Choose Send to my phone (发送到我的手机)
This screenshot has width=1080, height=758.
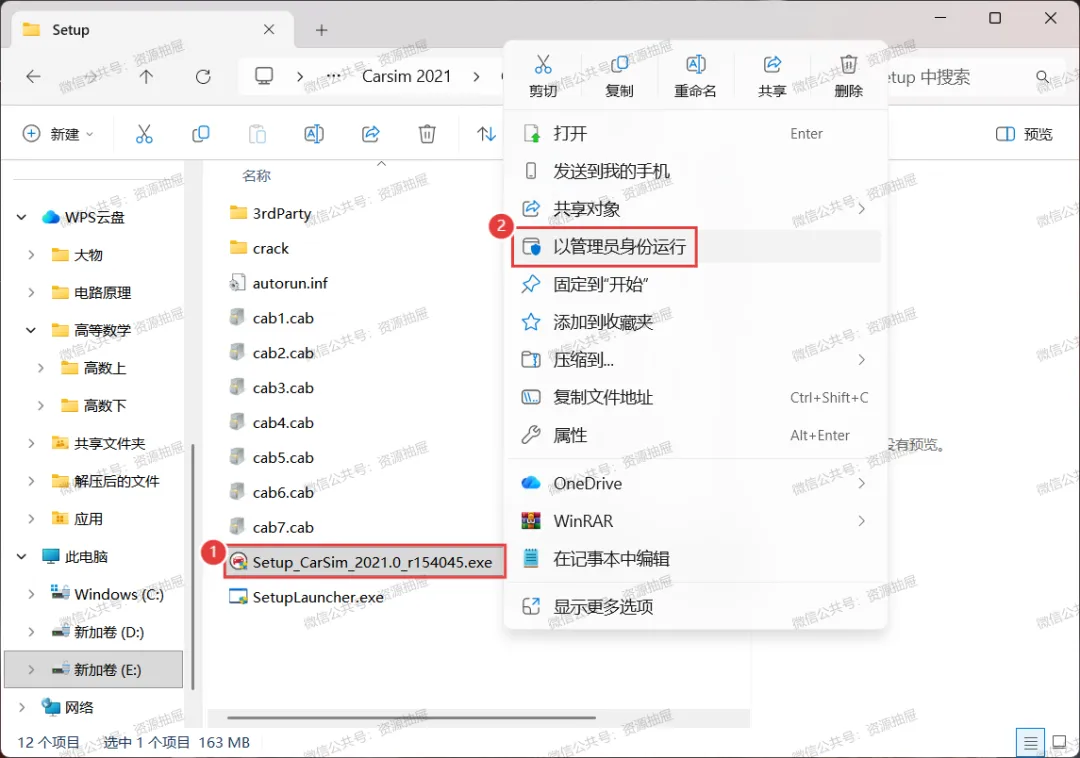(693, 171)
